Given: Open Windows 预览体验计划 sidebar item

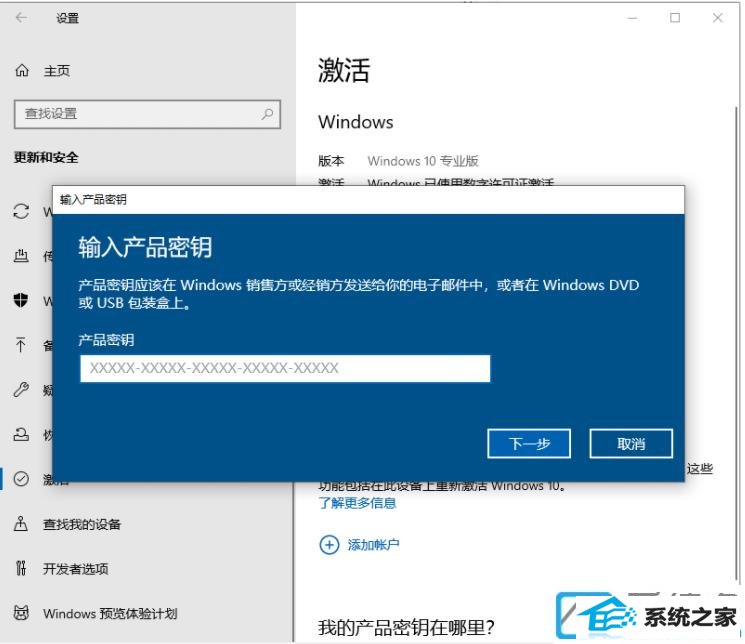Looking at the screenshot, I should [110, 614].
